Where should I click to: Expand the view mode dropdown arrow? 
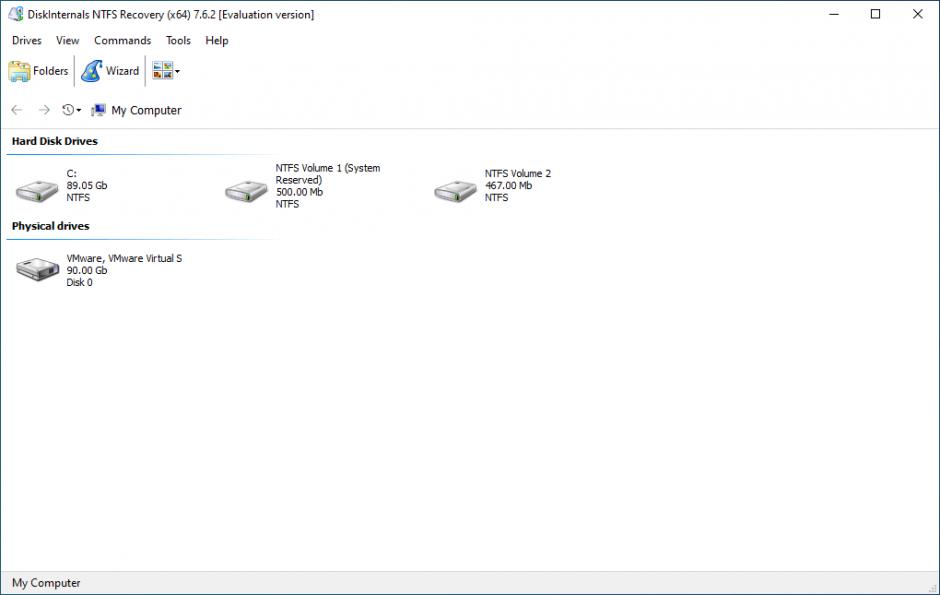coord(177,71)
